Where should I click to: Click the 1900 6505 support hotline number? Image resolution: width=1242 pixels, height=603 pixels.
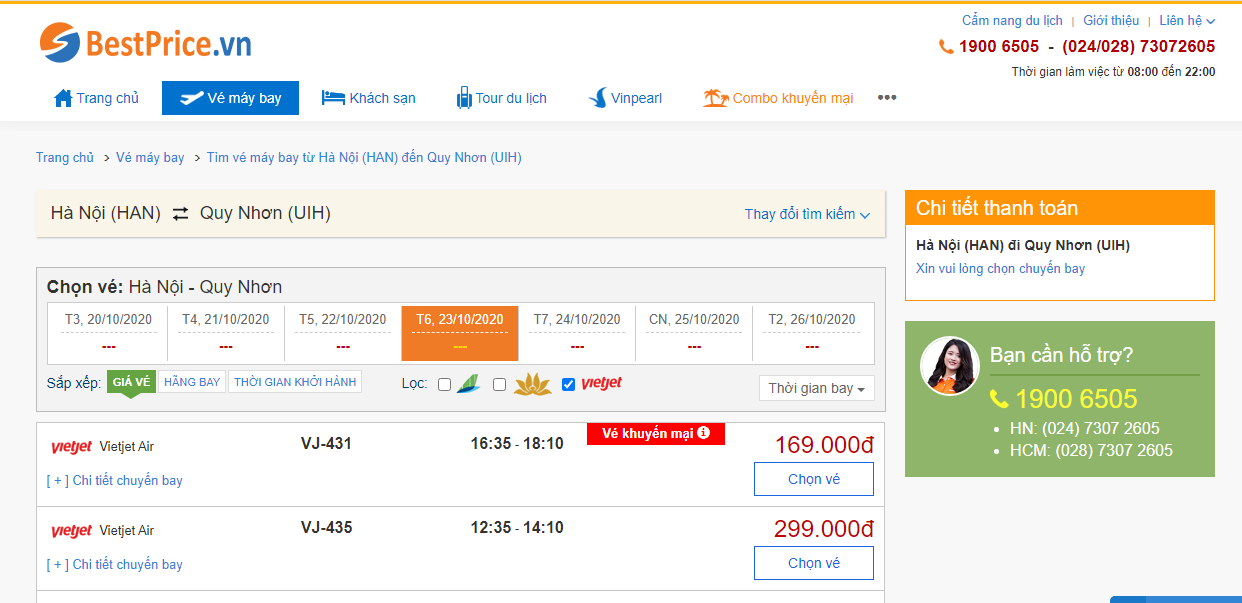(1076, 399)
